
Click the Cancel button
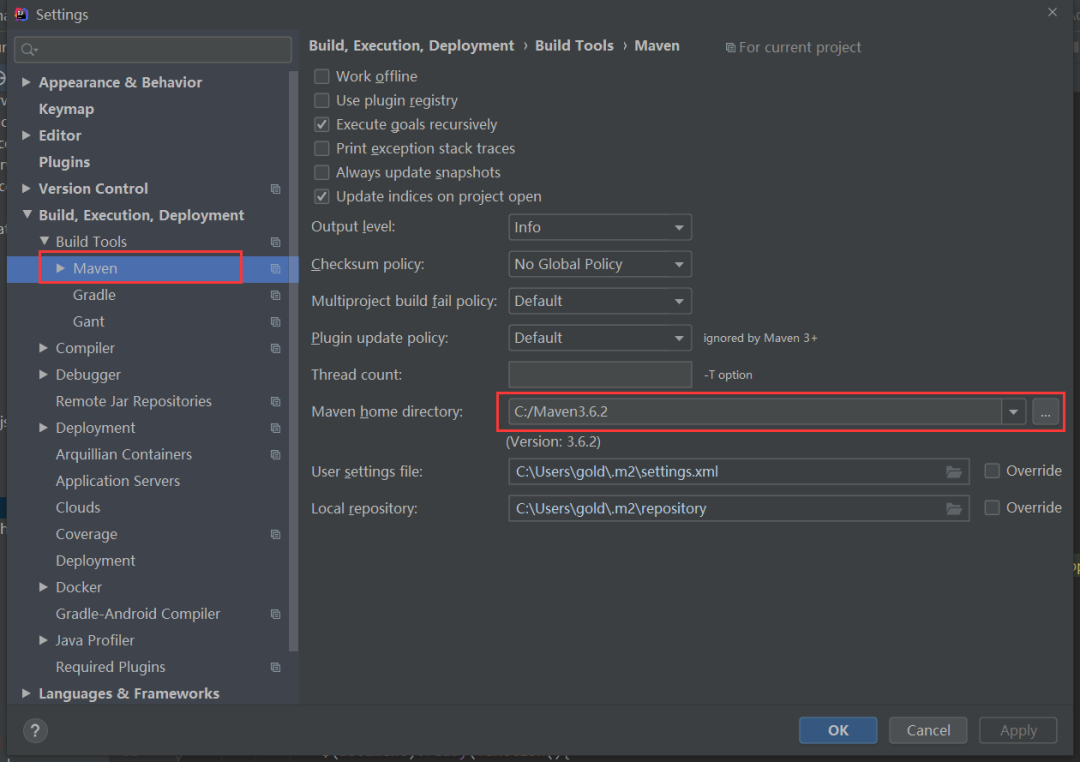click(x=928, y=730)
